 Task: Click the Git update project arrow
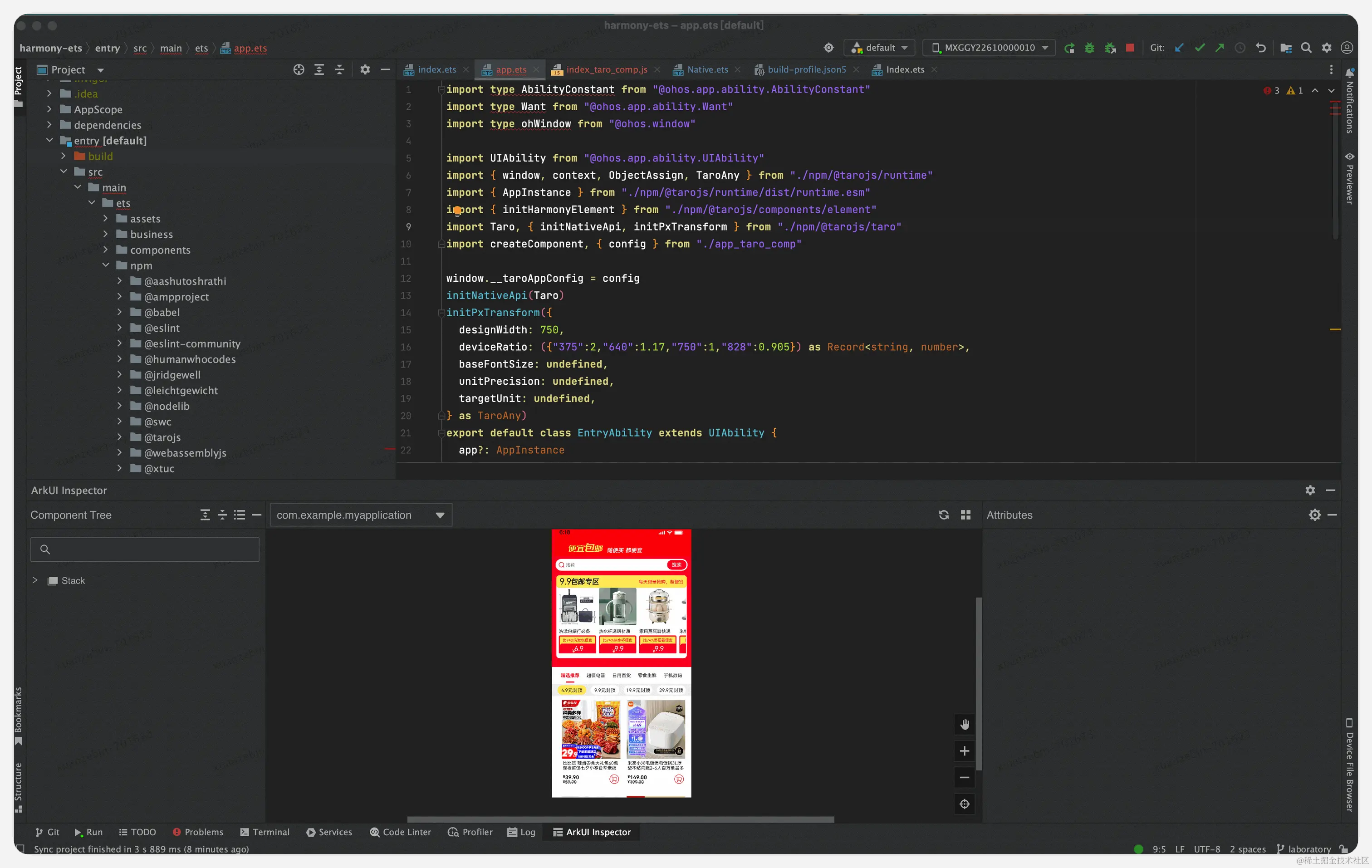pos(1179,48)
